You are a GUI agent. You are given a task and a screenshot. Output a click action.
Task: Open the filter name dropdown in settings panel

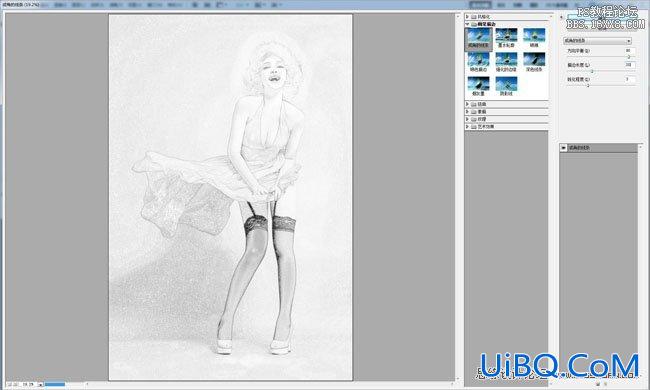(x=597, y=41)
